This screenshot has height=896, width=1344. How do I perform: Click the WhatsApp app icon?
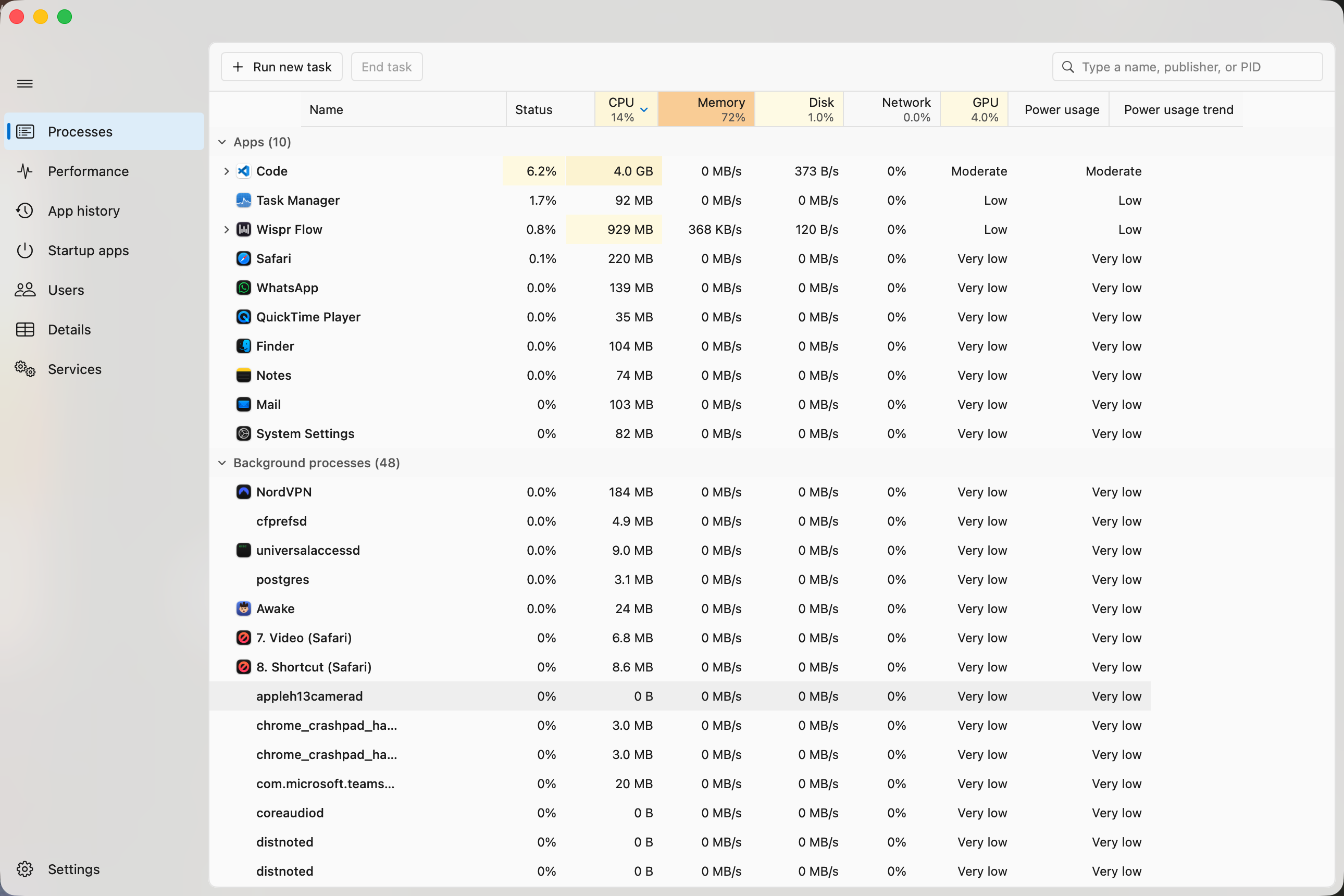pyautogui.click(x=243, y=288)
